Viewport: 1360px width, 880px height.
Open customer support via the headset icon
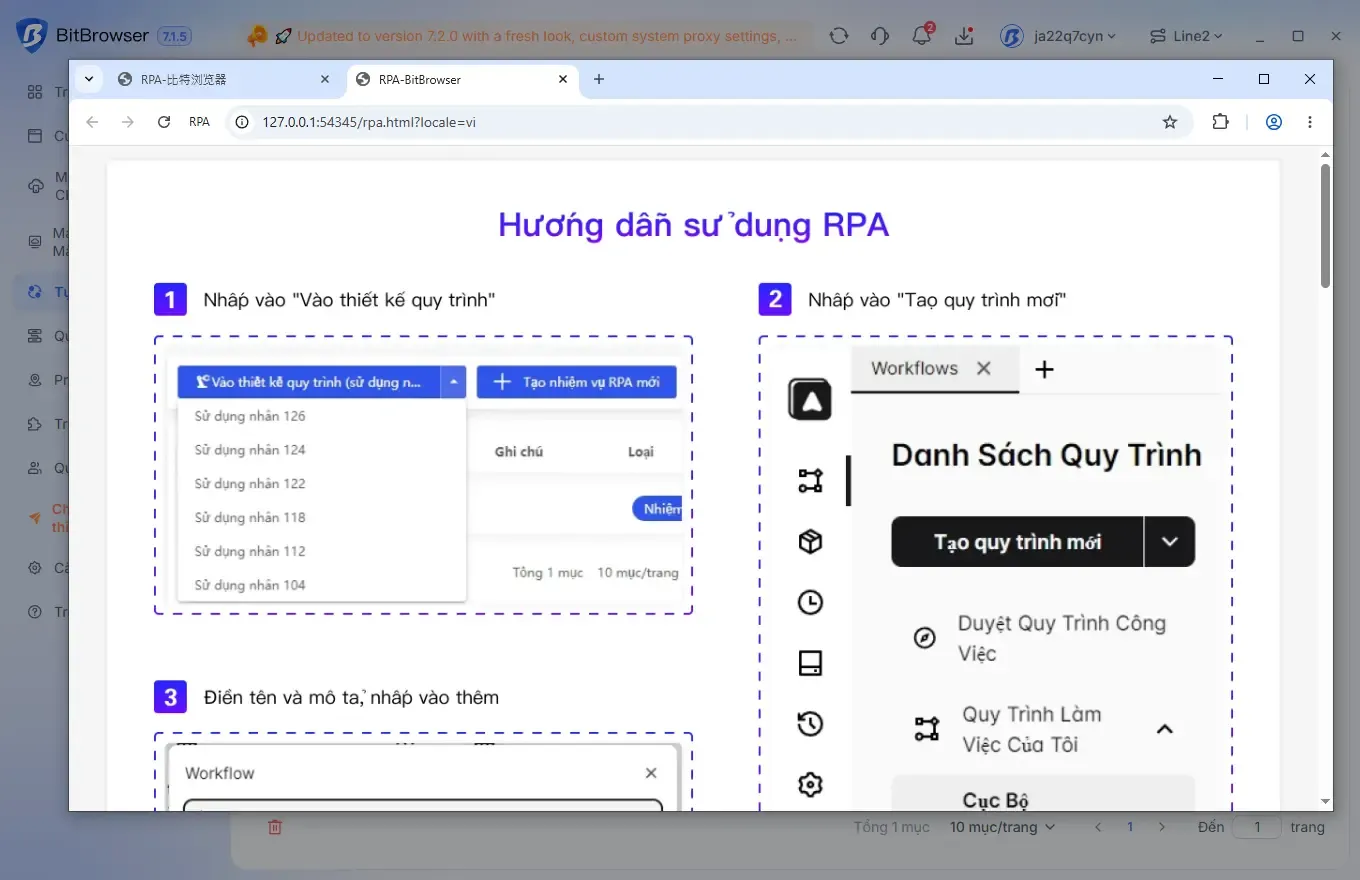pyautogui.click(x=880, y=36)
